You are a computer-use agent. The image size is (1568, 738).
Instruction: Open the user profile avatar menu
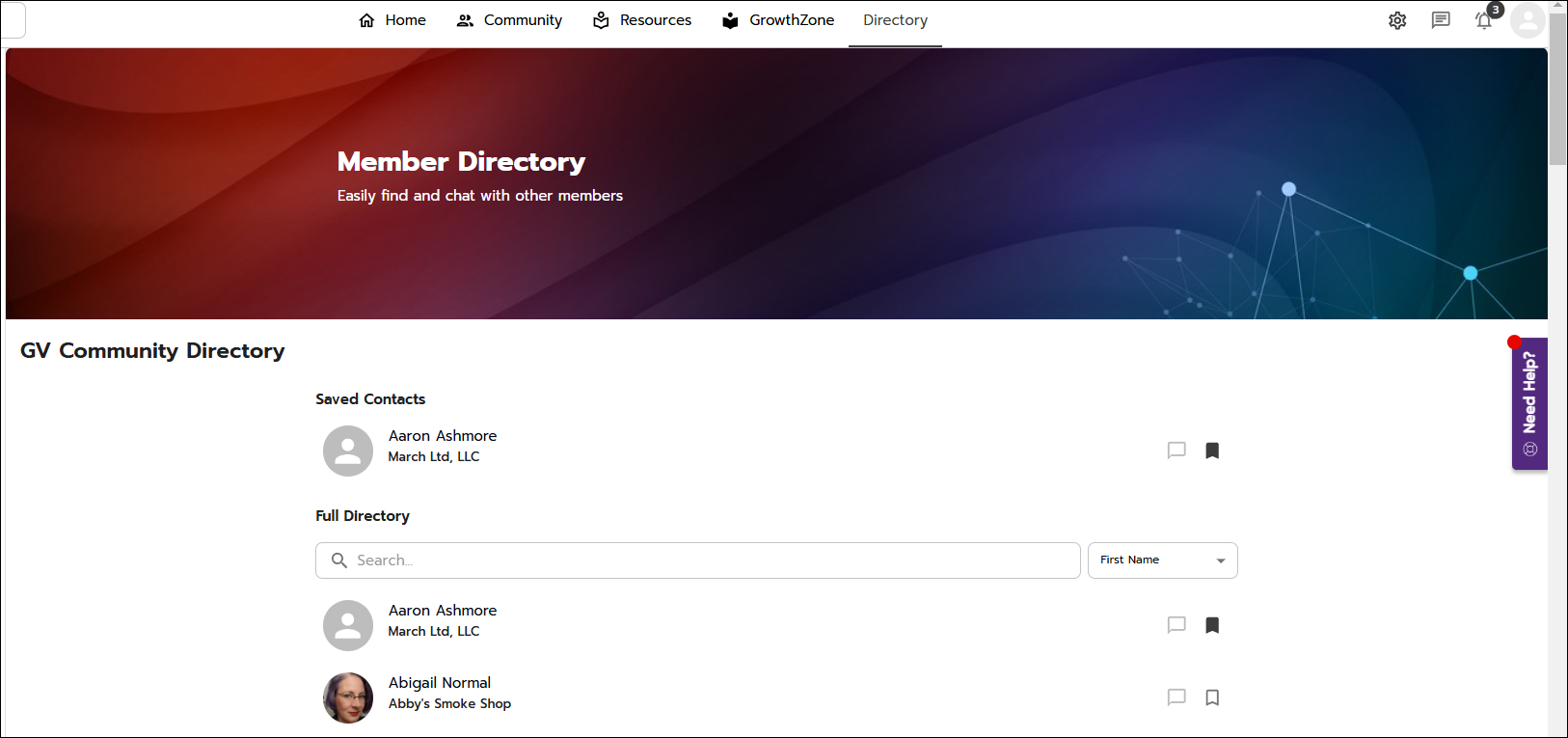click(1527, 20)
